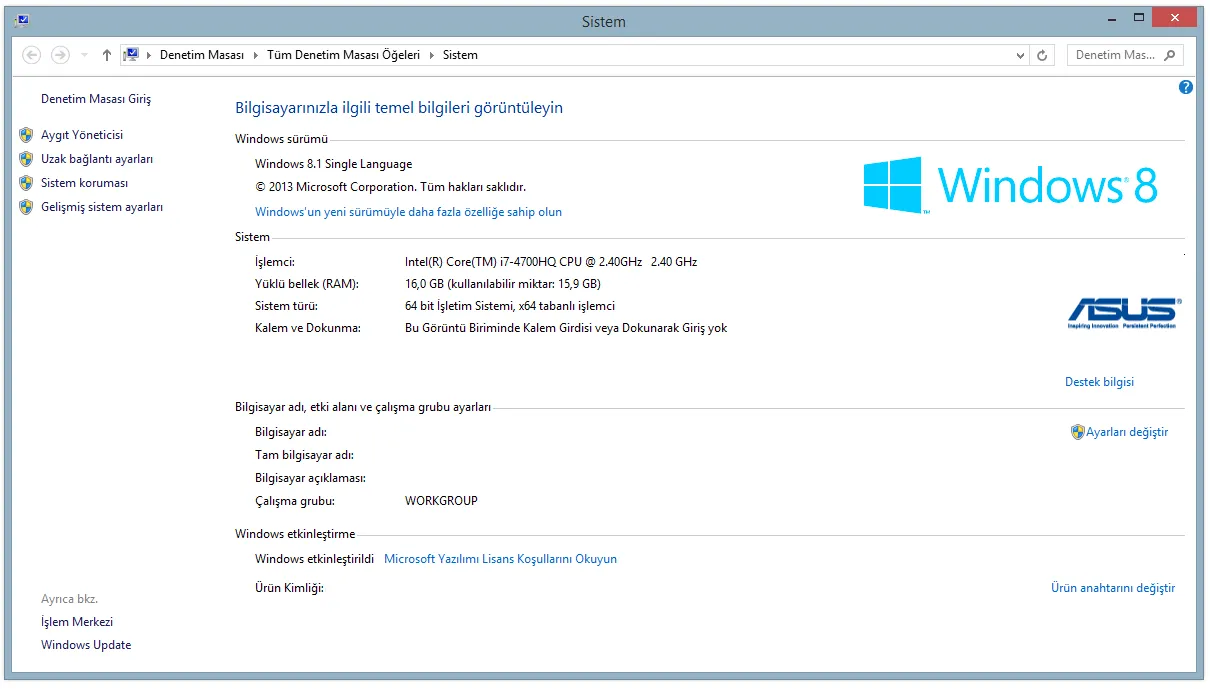The width and height of the screenshot is (1210, 689).
Task: Open Windows Update link
Action: [86, 645]
